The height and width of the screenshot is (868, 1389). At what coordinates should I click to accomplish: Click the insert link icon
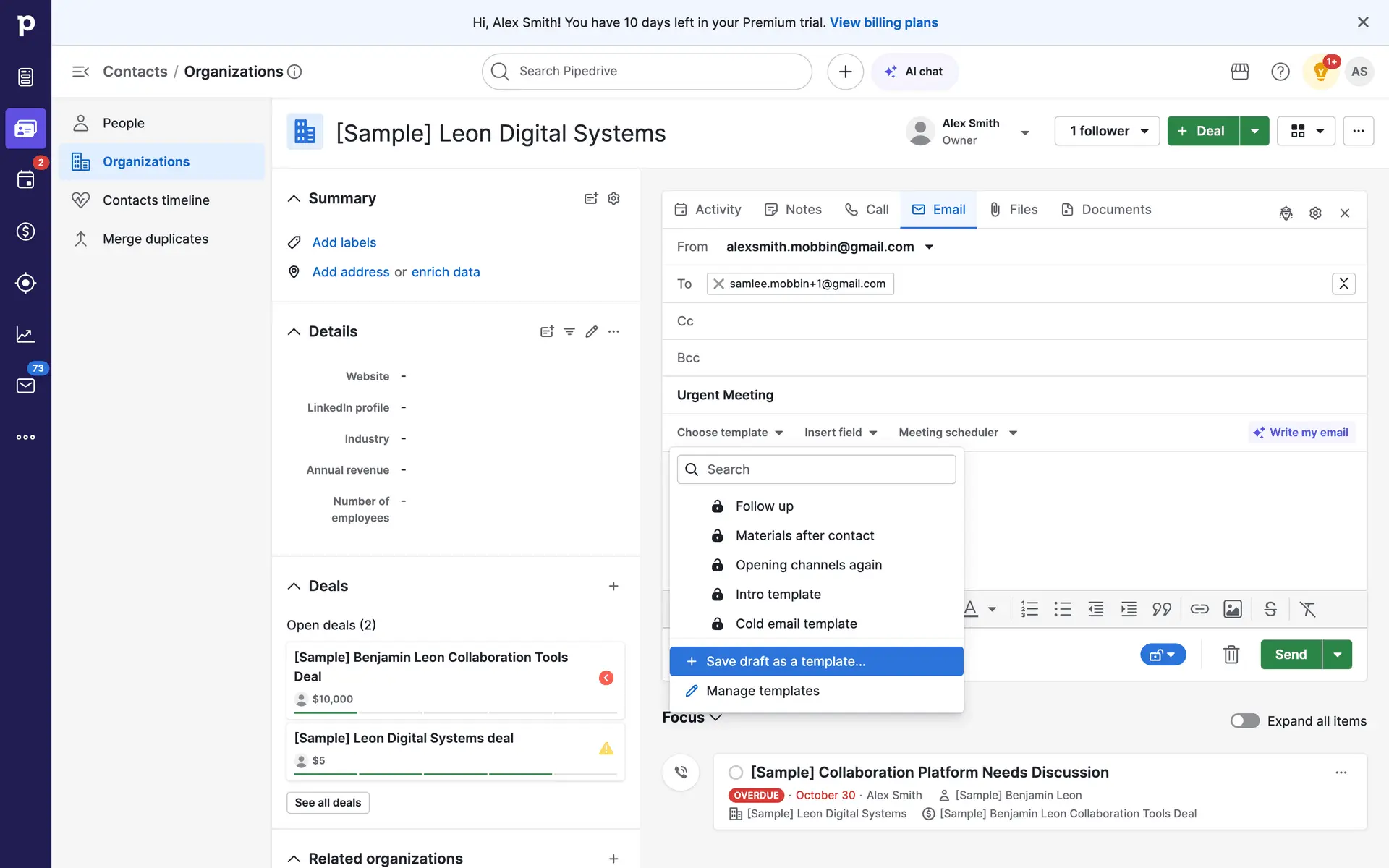(1199, 609)
